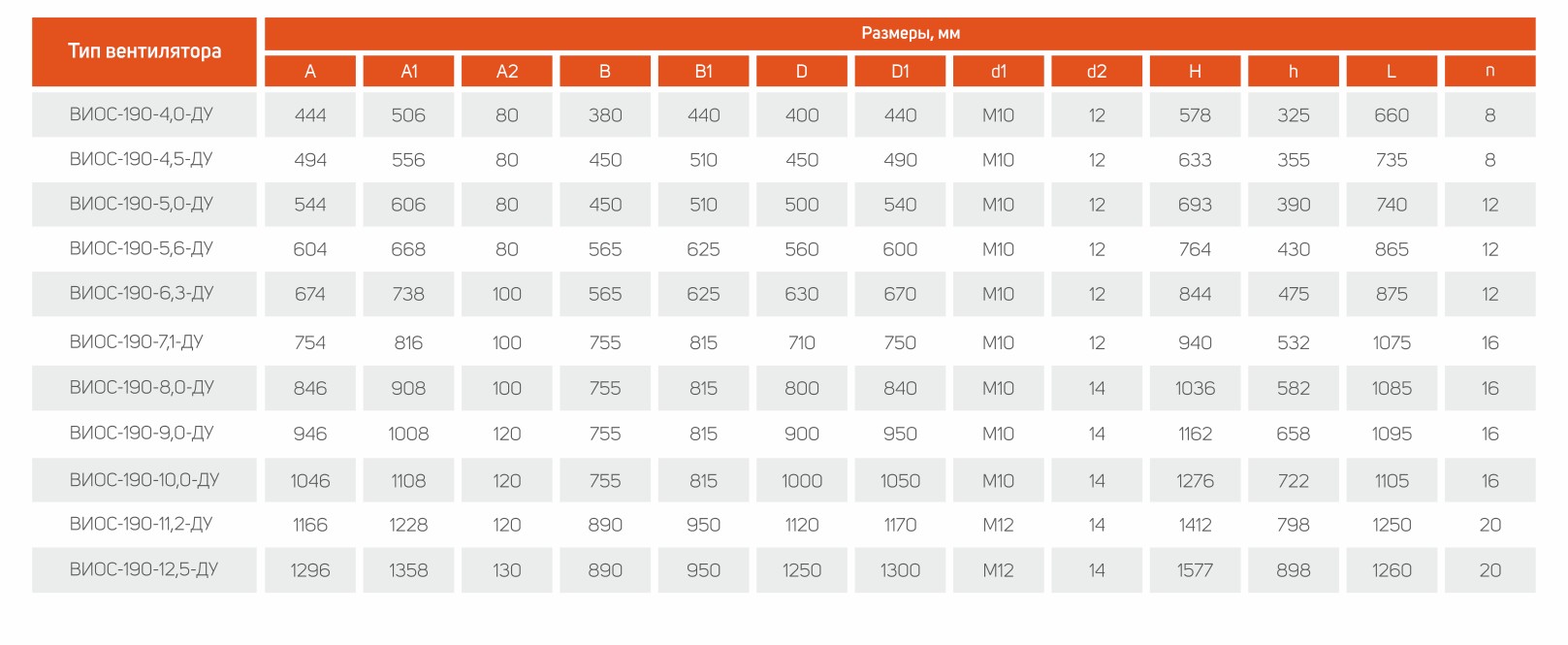Click the Тип вентилятора header cell
Image resolution: width=1568 pixels, height=645 pixels.
[x=144, y=51]
